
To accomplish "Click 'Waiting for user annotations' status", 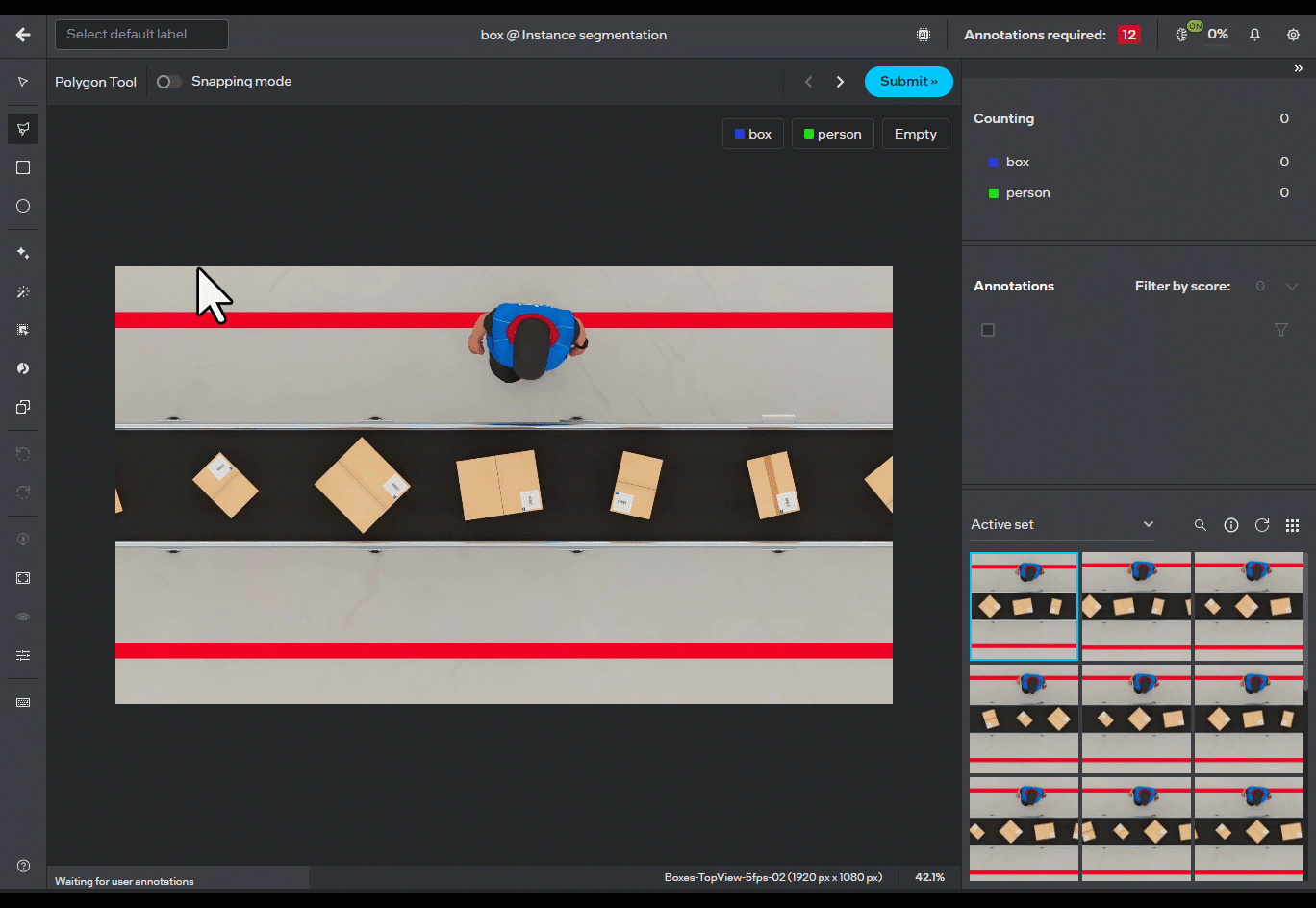I will pos(124,881).
